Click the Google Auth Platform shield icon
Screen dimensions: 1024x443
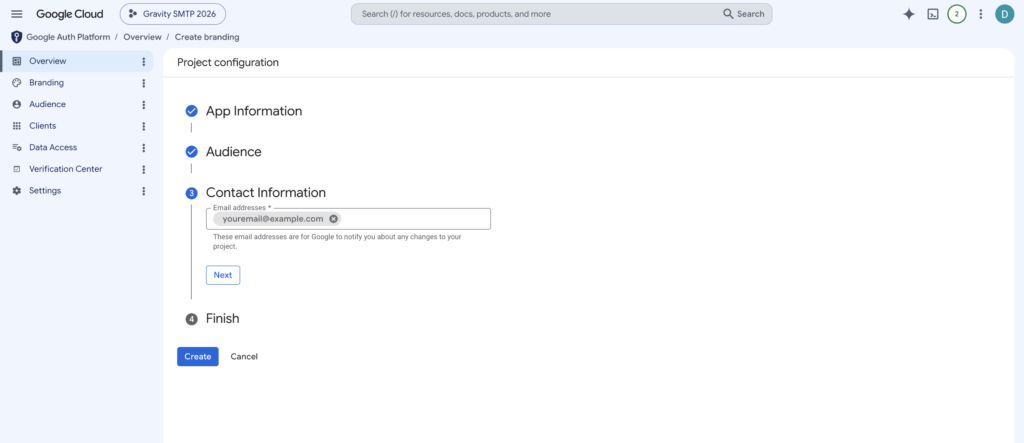pyautogui.click(x=16, y=37)
